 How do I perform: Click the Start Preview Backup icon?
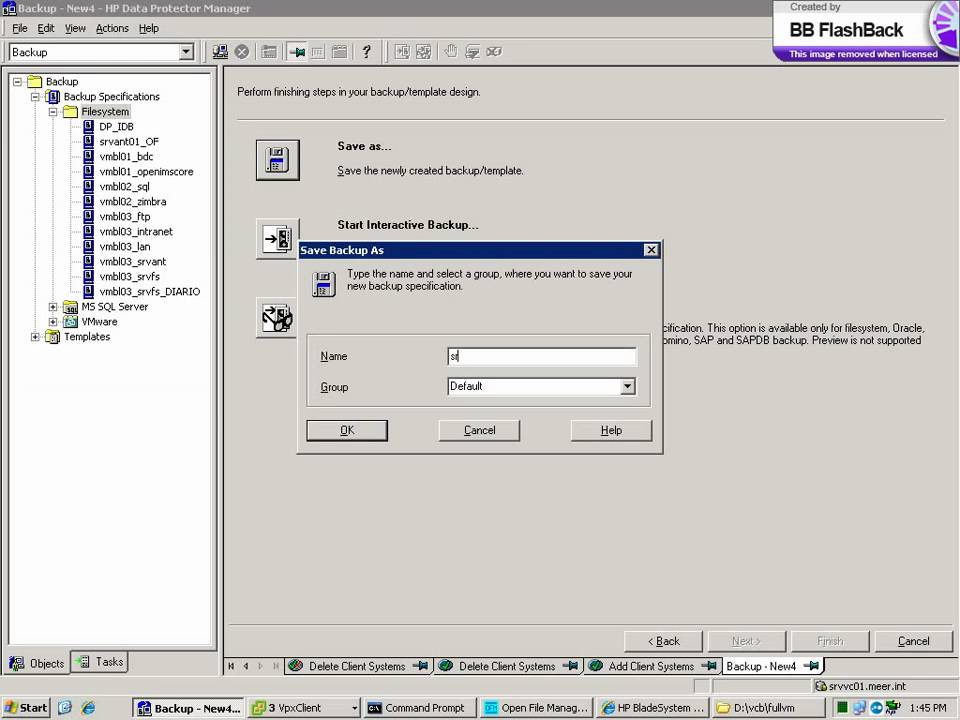(277, 318)
